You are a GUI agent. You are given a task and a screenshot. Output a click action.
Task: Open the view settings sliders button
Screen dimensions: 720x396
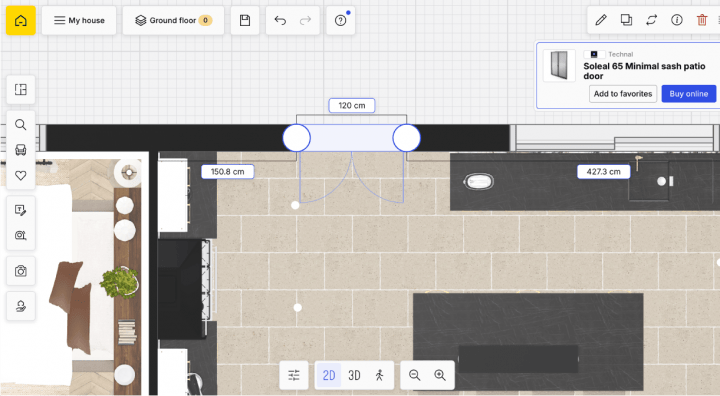[294, 375]
